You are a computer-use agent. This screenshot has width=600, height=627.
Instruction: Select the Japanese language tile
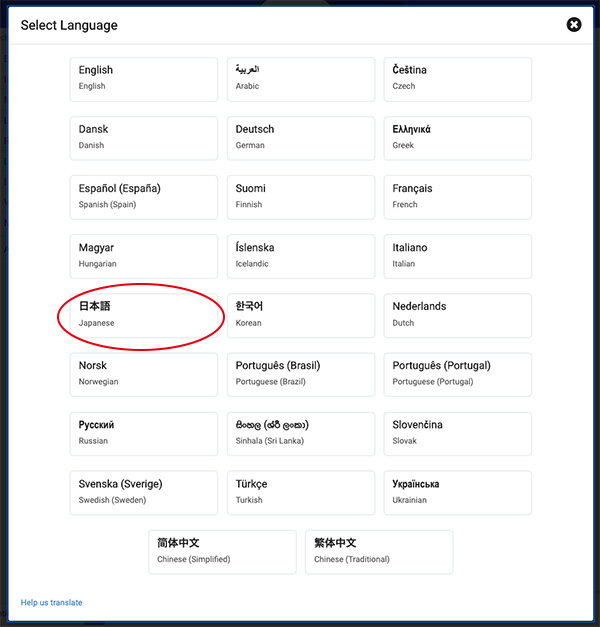[x=144, y=315]
